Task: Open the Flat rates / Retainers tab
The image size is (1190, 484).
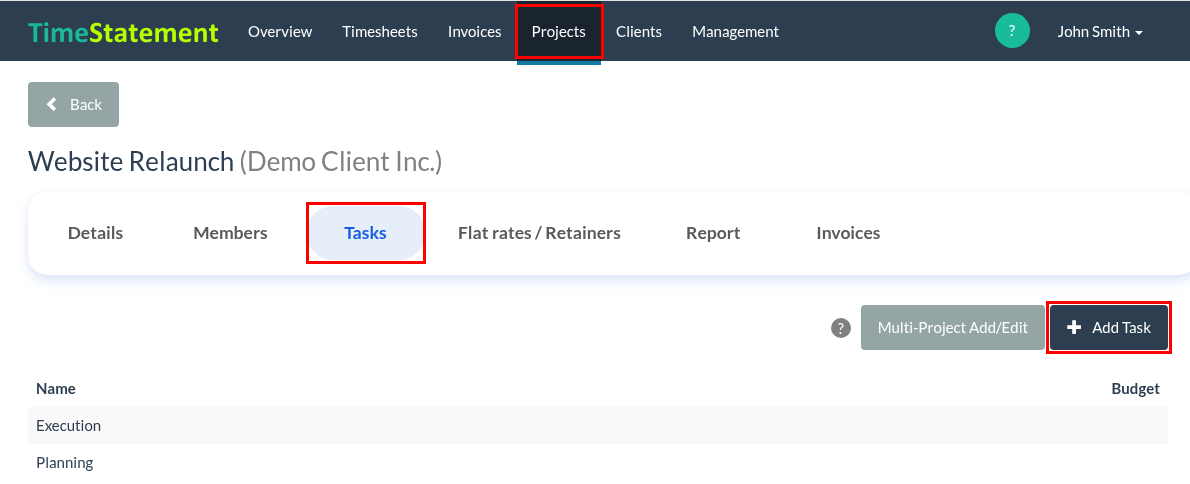Action: click(x=539, y=233)
